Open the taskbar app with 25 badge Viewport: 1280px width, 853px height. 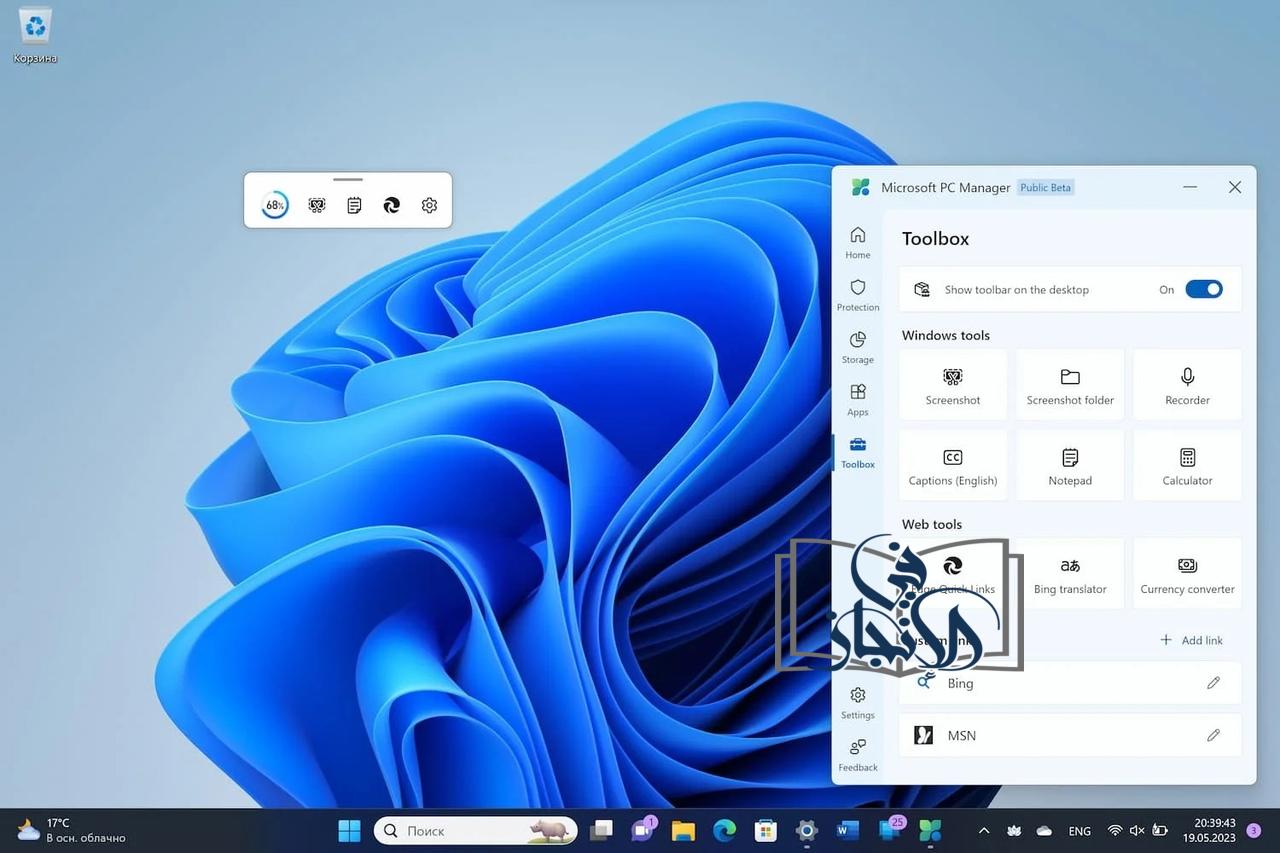coord(890,830)
